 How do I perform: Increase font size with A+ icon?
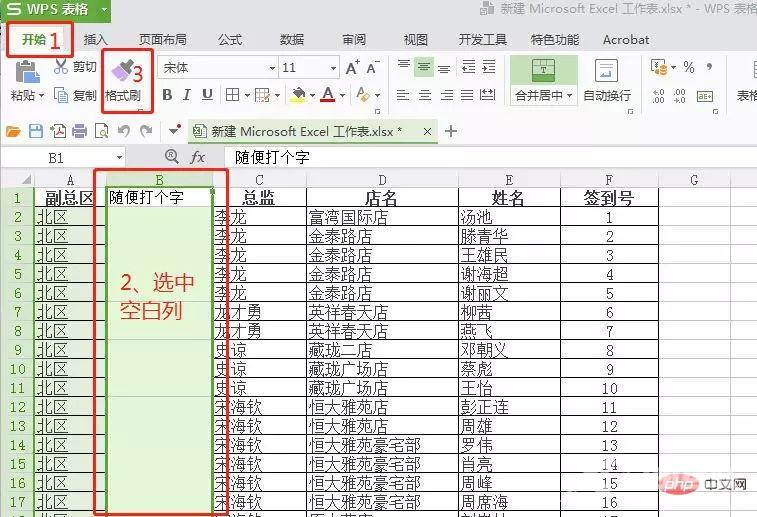click(x=352, y=68)
